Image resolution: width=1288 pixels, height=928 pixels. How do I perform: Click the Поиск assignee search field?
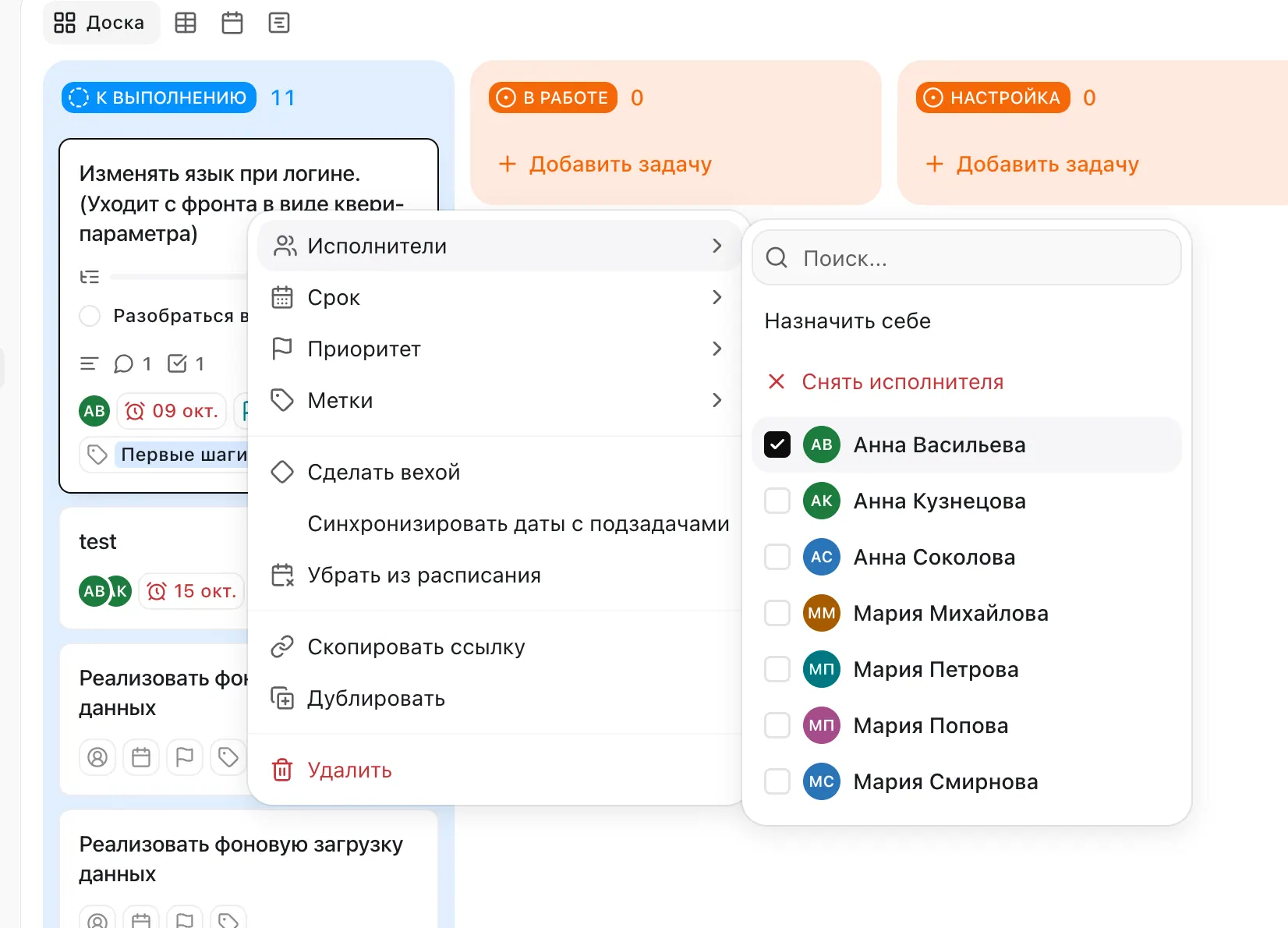point(967,257)
